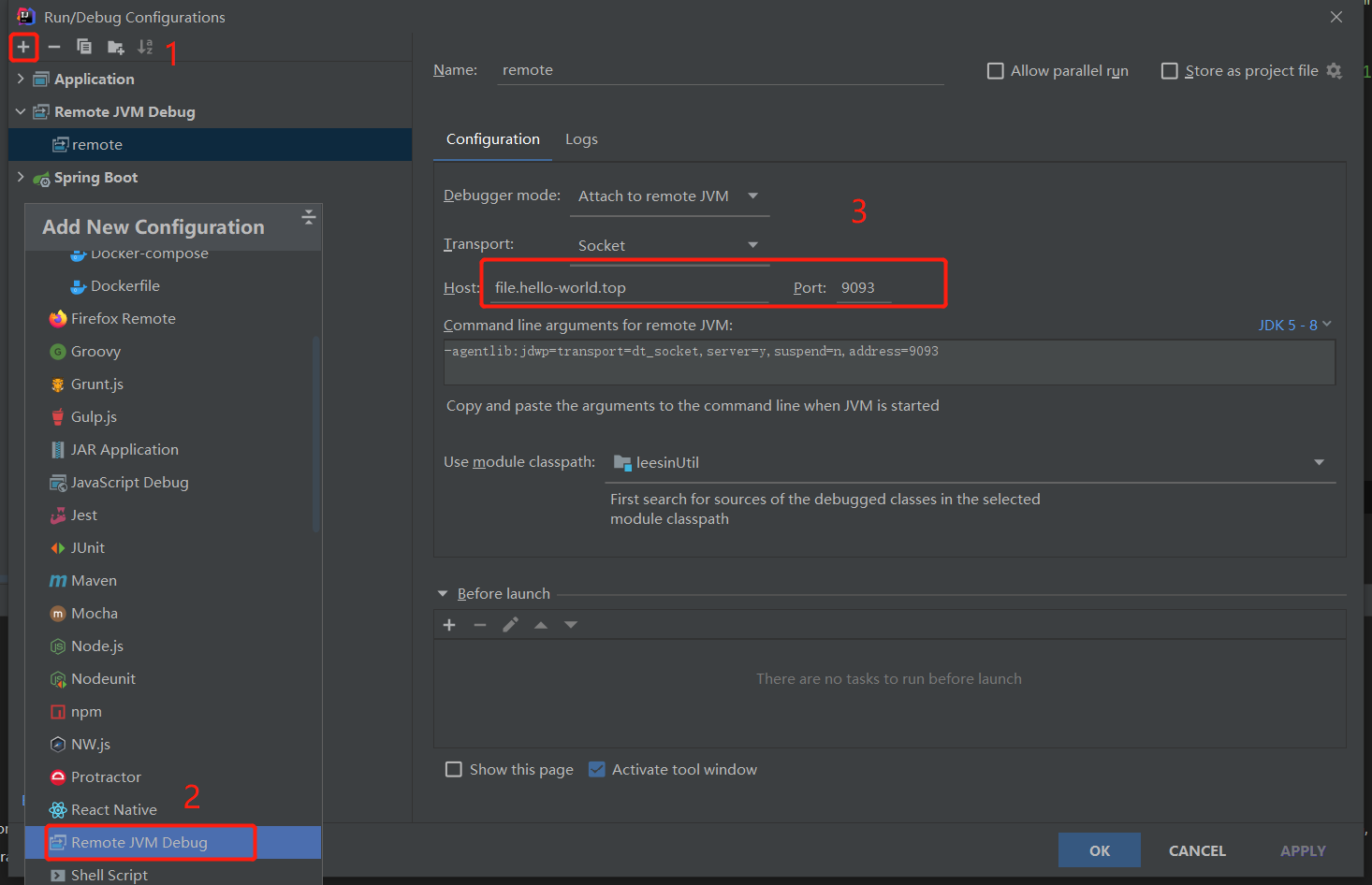Image resolution: width=1372 pixels, height=885 pixels.
Task: Click the Copy Configuration icon
Action: (x=84, y=47)
